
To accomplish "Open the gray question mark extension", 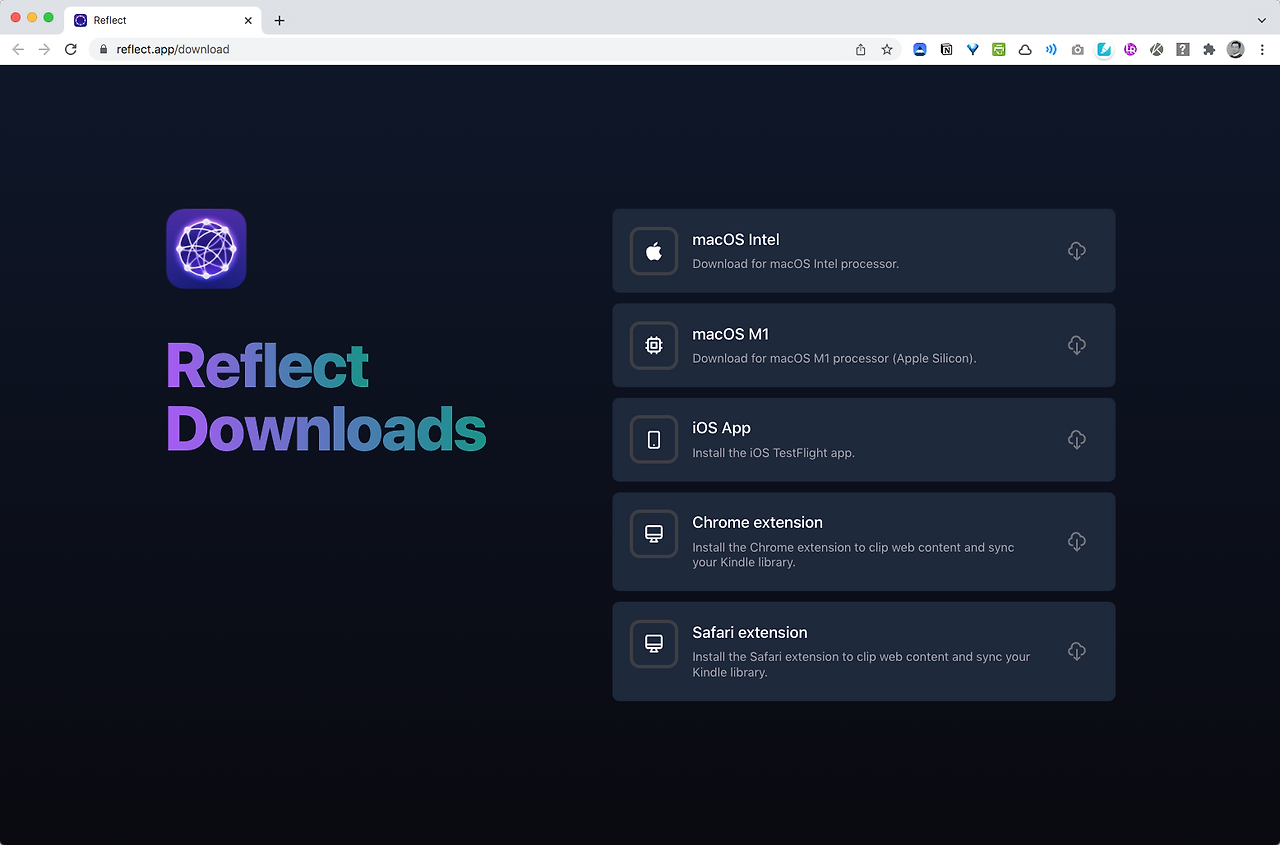I will [1183, 49].
